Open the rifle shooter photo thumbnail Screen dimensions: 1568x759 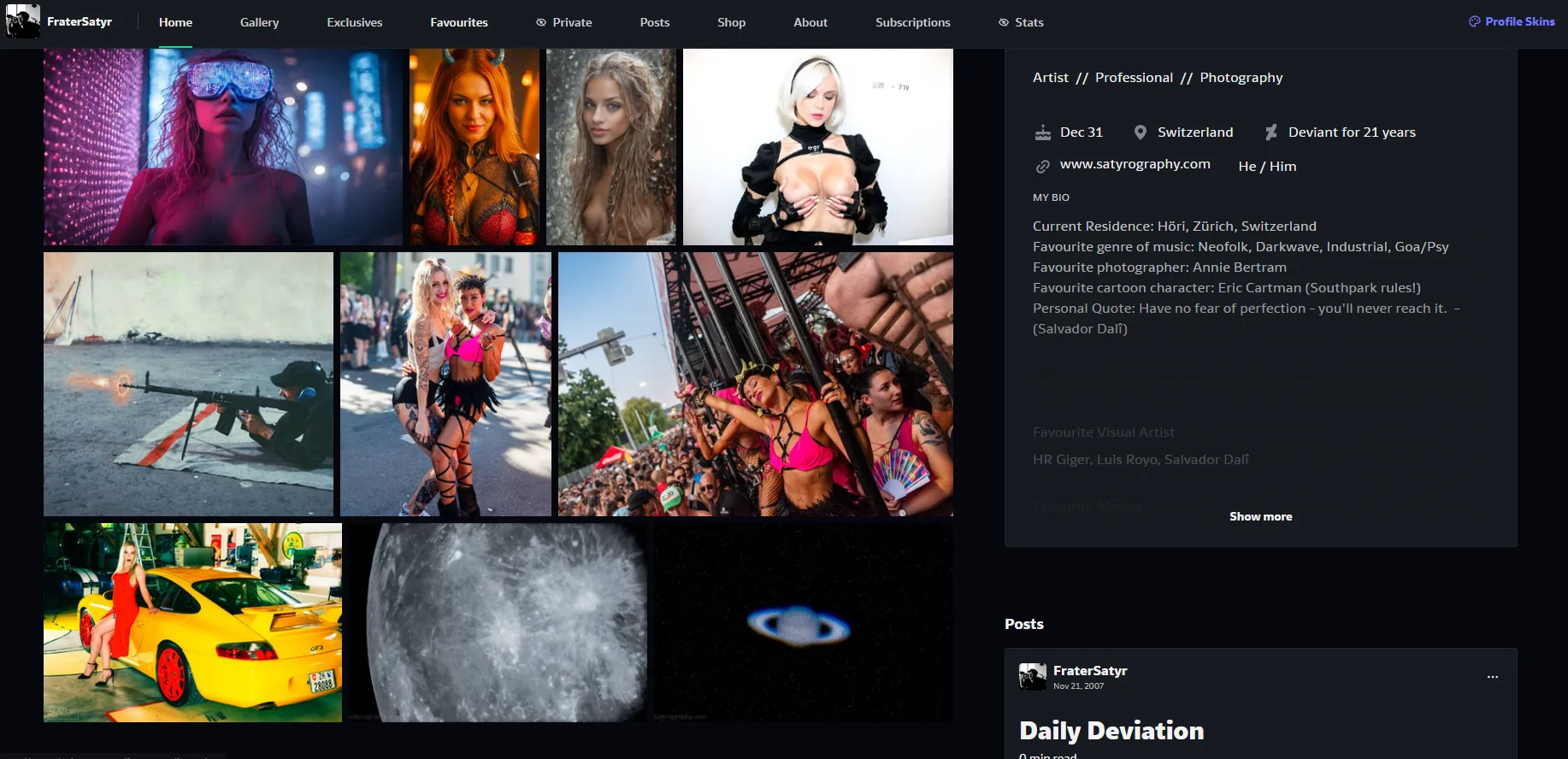pos(188,384)
